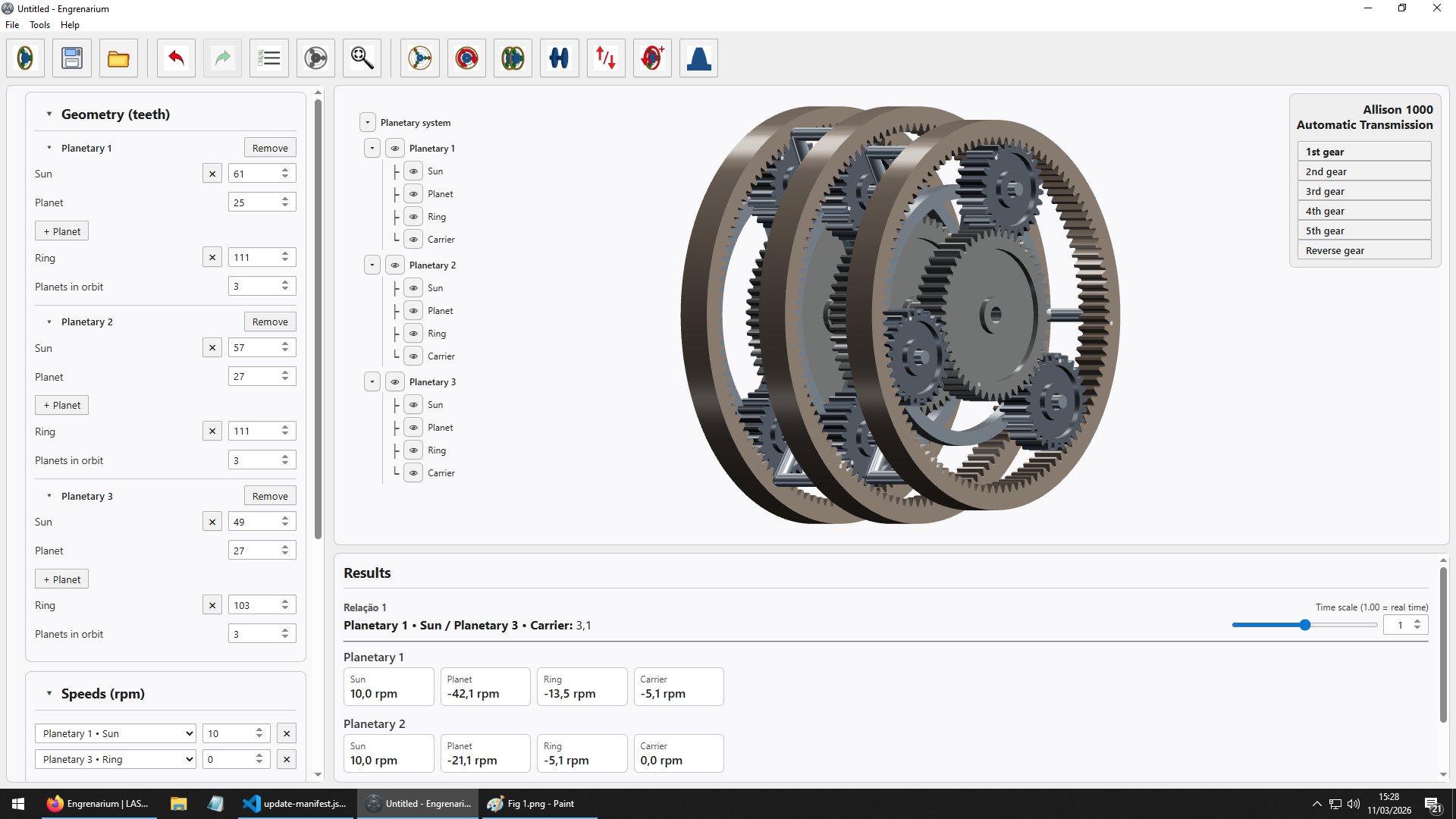Click the blue gear tooth profile icon

tap(698, 58)
